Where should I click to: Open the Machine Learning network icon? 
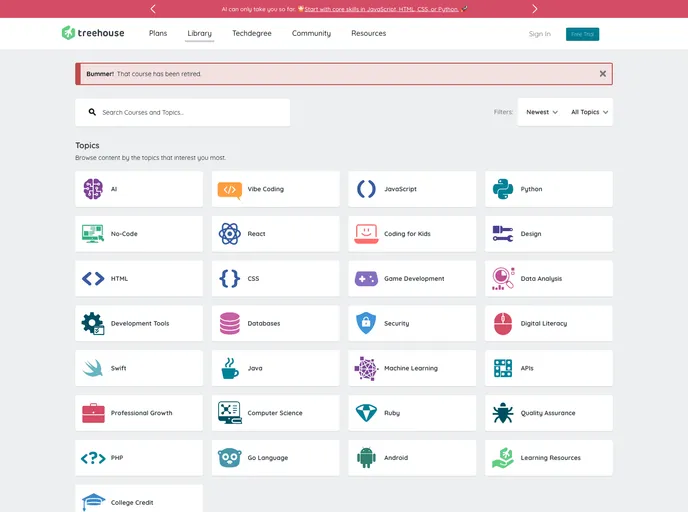click(x=366, y=368)
